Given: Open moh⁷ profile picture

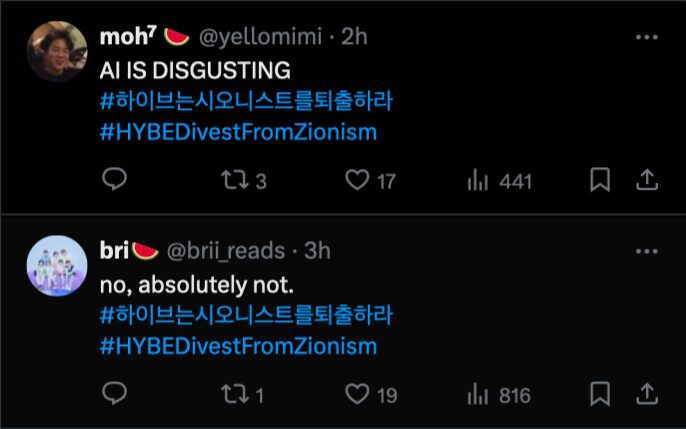Looking at the screenshot, I should [57, 51].
